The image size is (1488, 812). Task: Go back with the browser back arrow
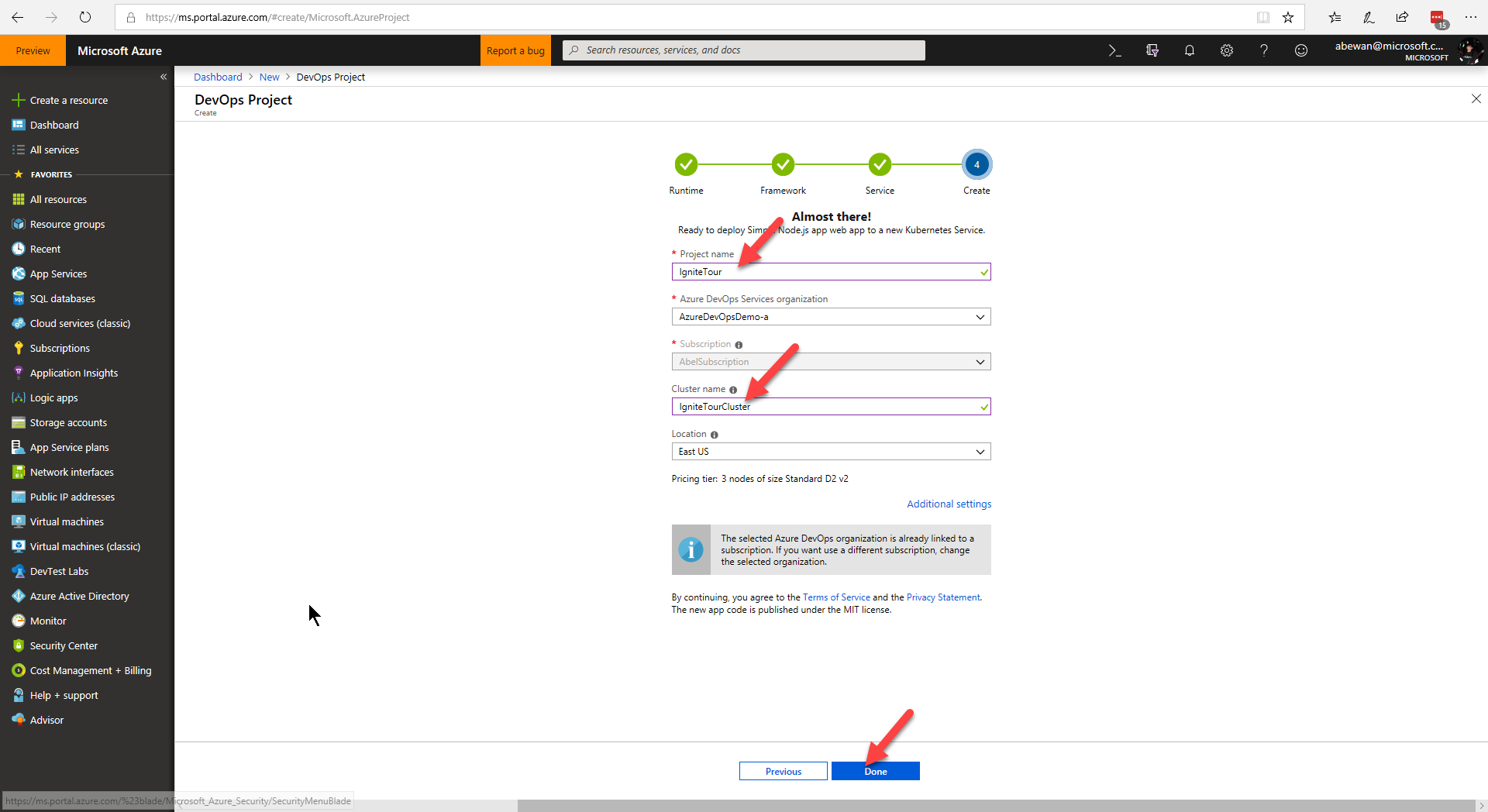(17, 17)
